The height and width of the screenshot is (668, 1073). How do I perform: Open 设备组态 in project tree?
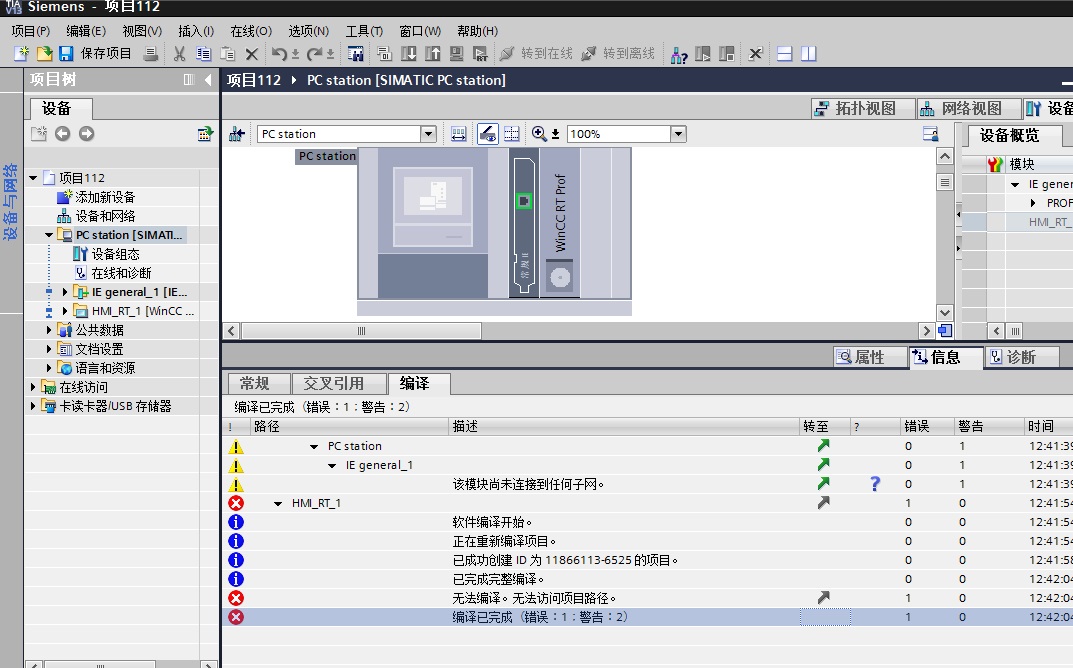(x=116, y=254)
